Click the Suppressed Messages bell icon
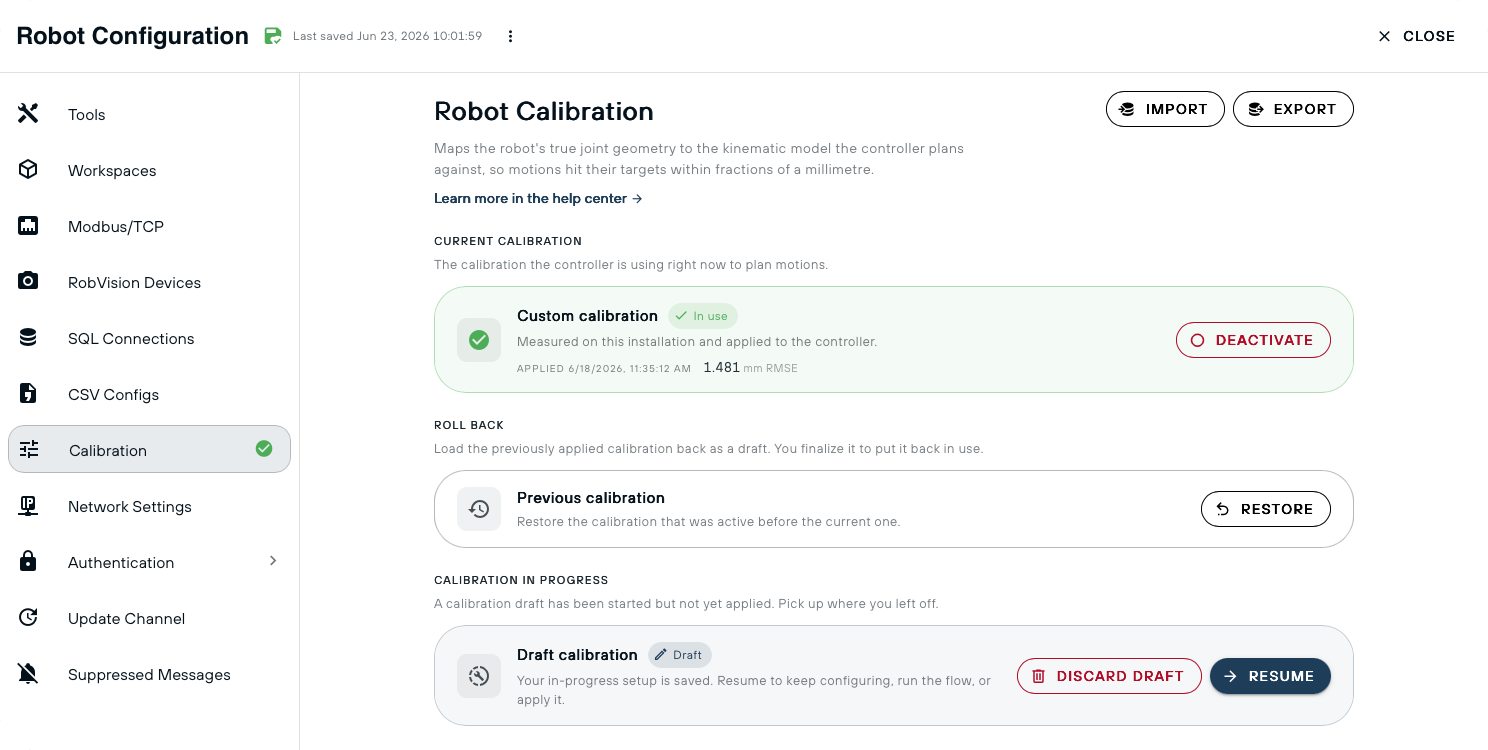Screen dimensions: 1488x750 pos(28,674)
